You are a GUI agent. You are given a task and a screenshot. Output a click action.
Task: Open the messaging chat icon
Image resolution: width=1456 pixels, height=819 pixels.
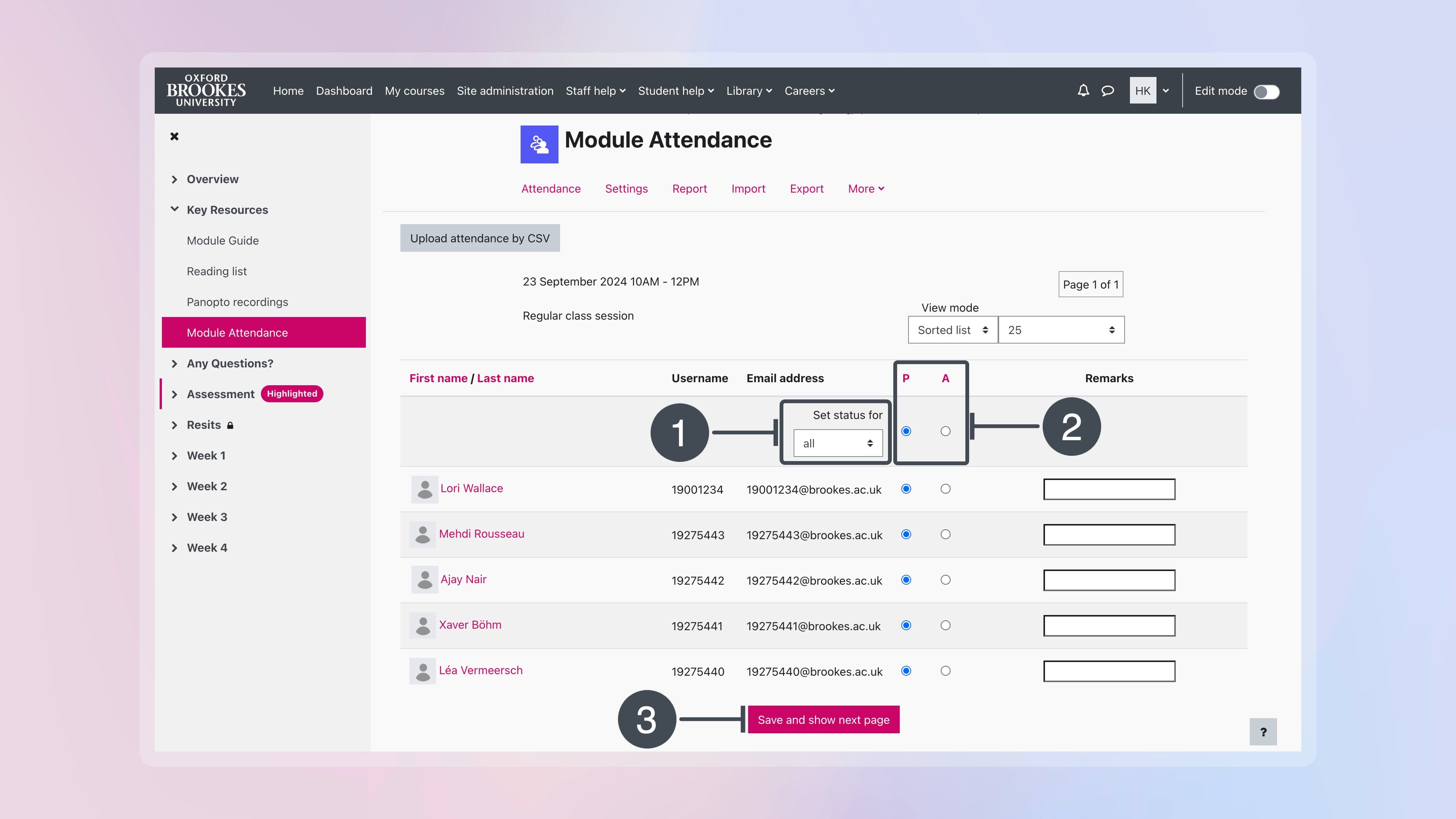click(1108, 91)
